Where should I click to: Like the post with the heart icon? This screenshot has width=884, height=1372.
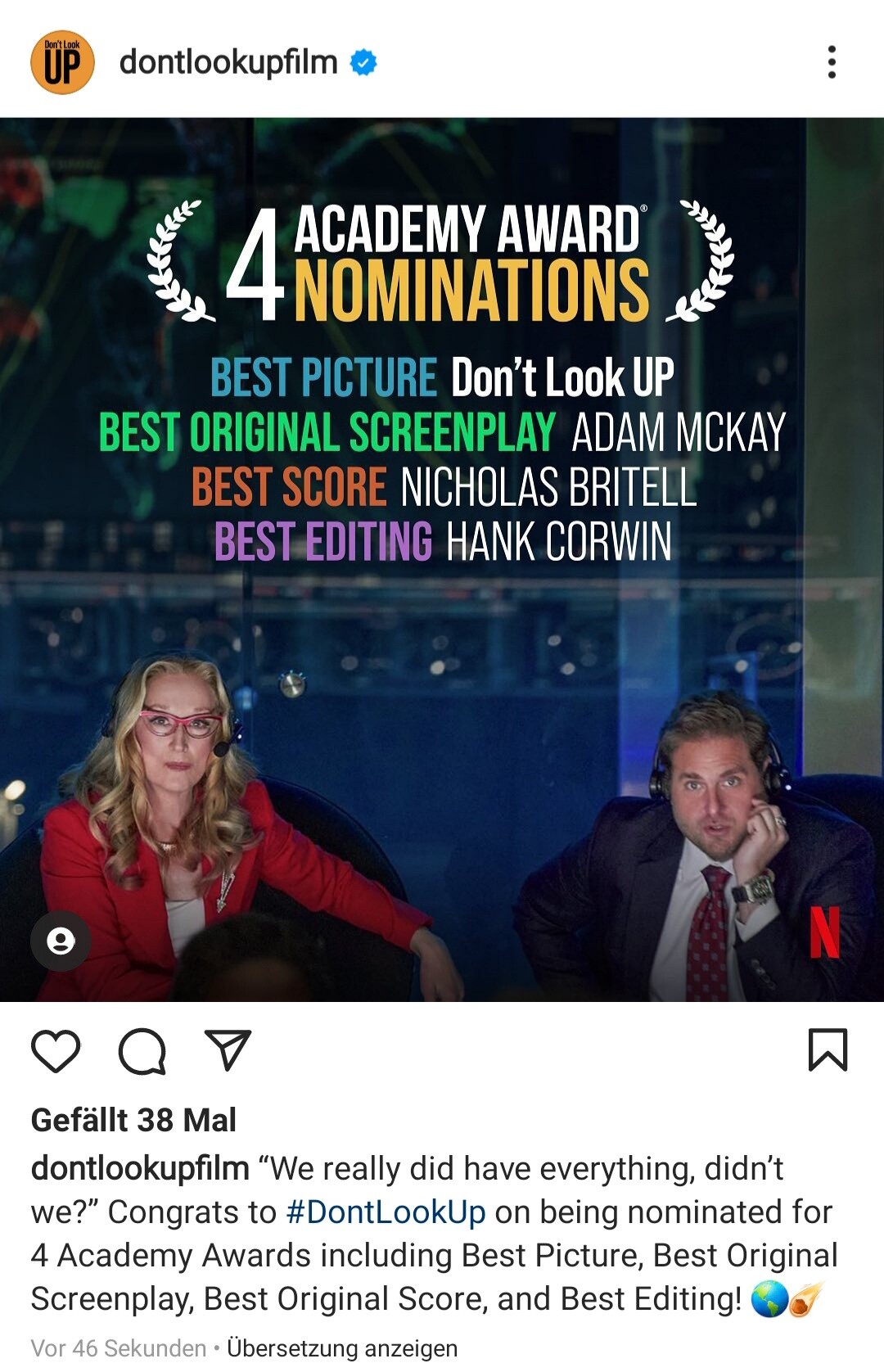(56, 1050)
